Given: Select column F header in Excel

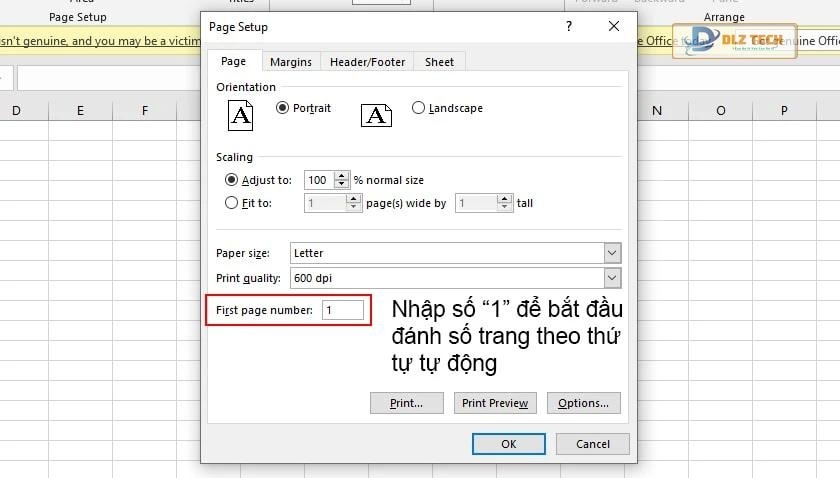Looking at the screenshot, I should point(145,110).
